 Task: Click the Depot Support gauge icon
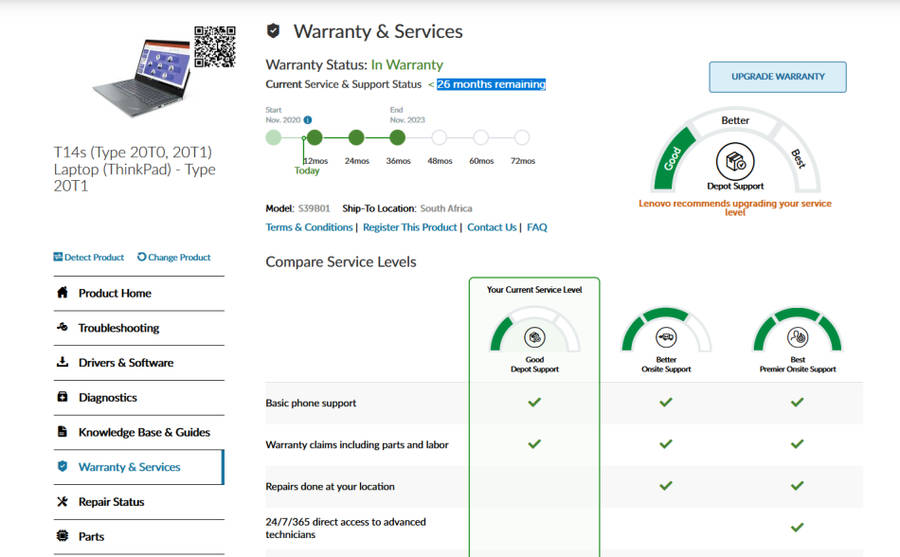coord(735,161)
